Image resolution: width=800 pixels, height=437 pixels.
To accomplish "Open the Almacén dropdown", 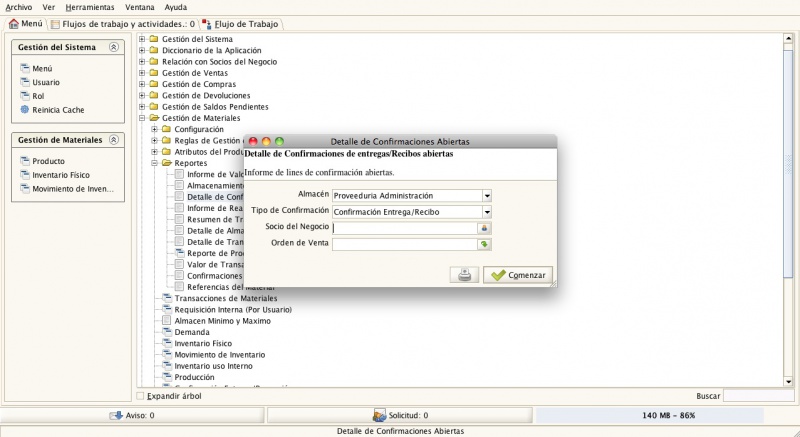I will [x=487, y=196].
